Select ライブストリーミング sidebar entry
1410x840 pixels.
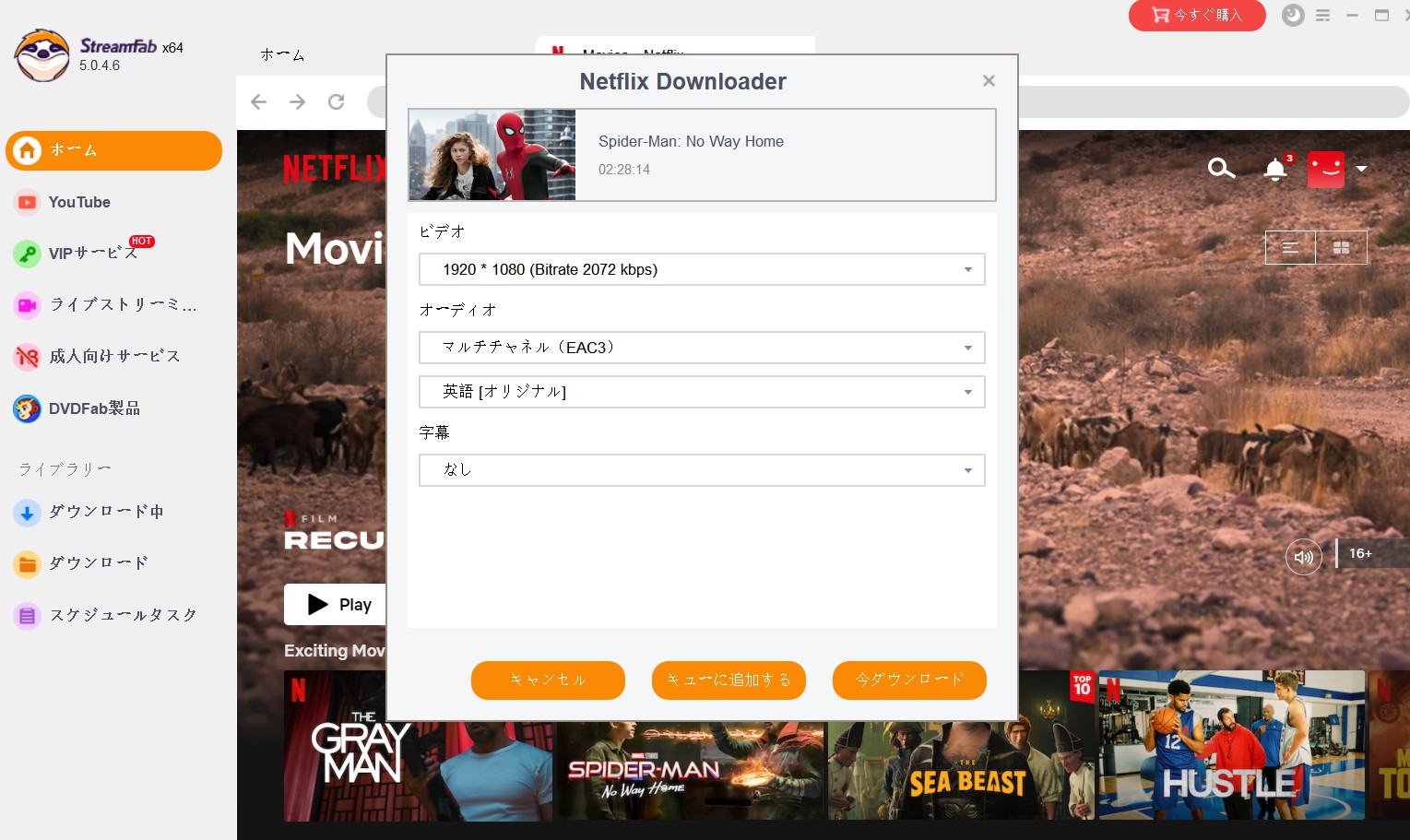(122, 304)
